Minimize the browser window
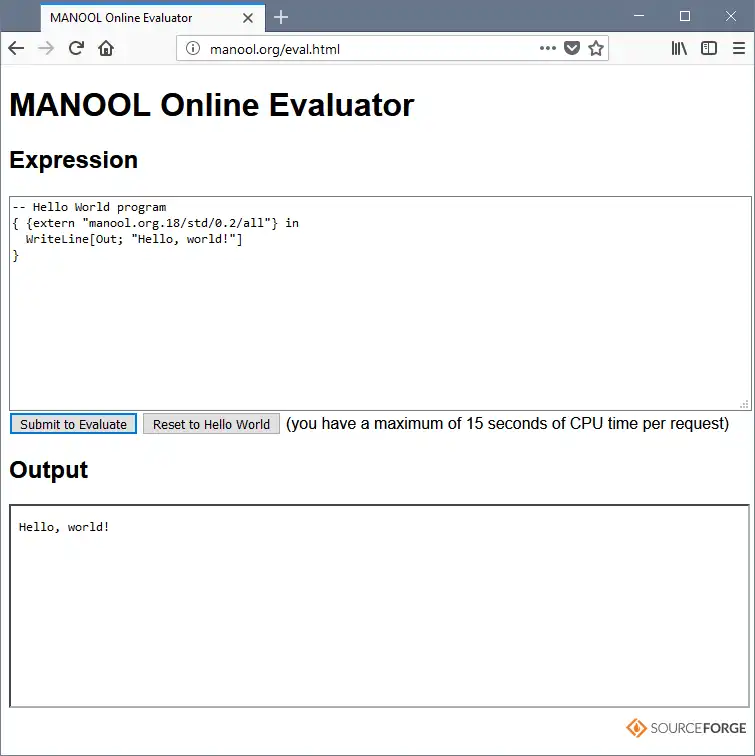The image size is (755, 756). click(639, 16)
